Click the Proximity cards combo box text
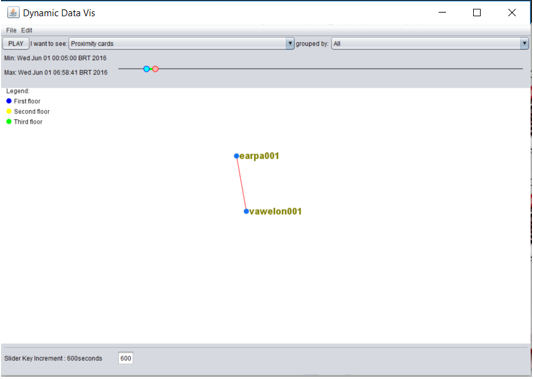The height and width of the screenshot is (379, 533). 92,44
